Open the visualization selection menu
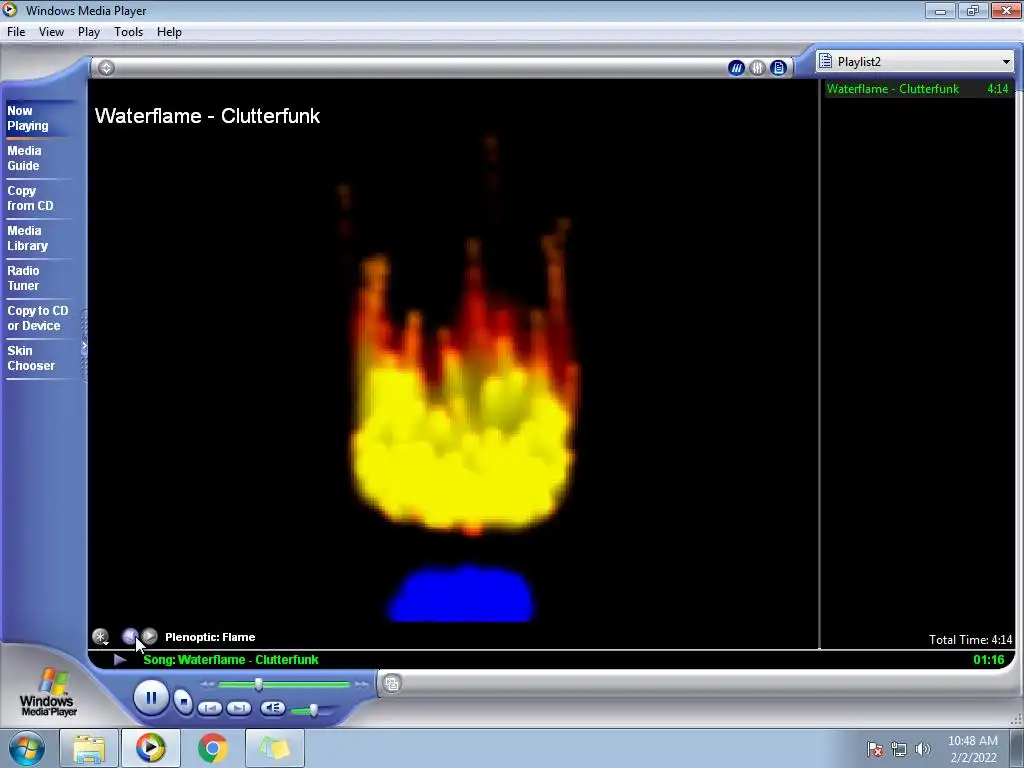 tap(101, 636)
